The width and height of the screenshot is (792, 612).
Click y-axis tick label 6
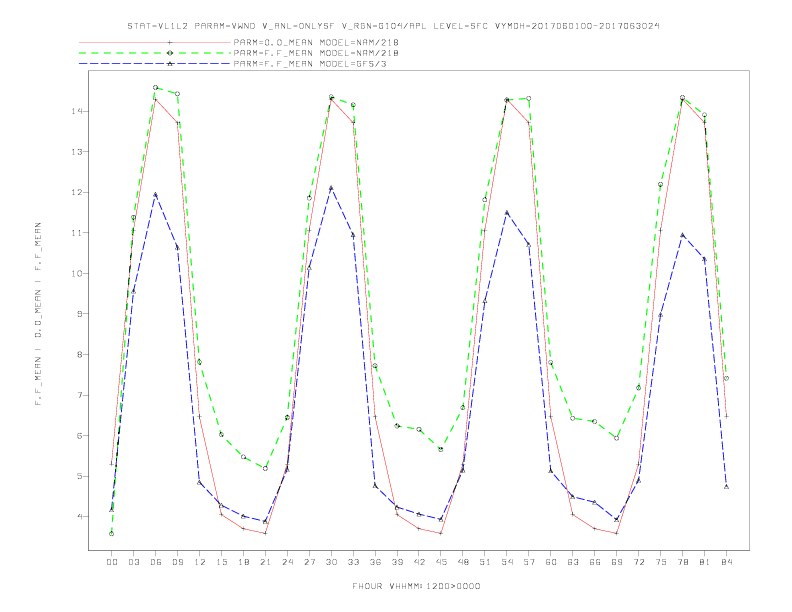pos(80,435)
